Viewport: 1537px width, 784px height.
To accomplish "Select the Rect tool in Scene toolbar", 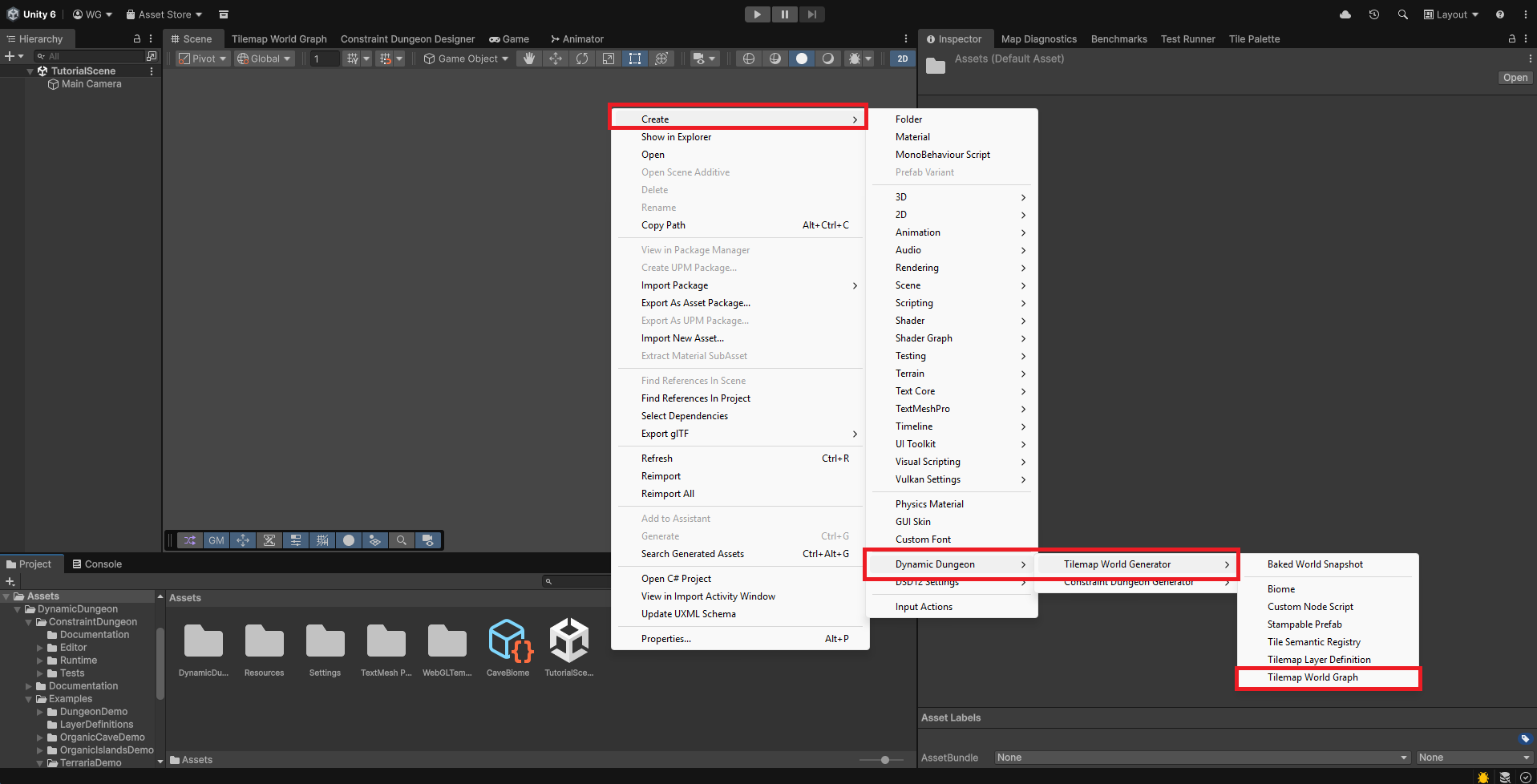I will tap(635, 59).
